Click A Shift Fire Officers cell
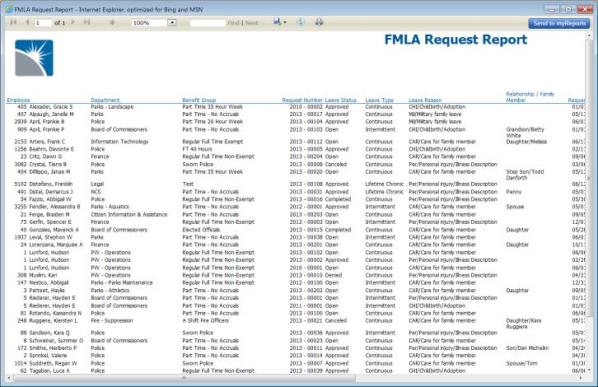Image resolution: width=598 pixels, height=387 pixels. pyautogui.click(x=206, y=321)
